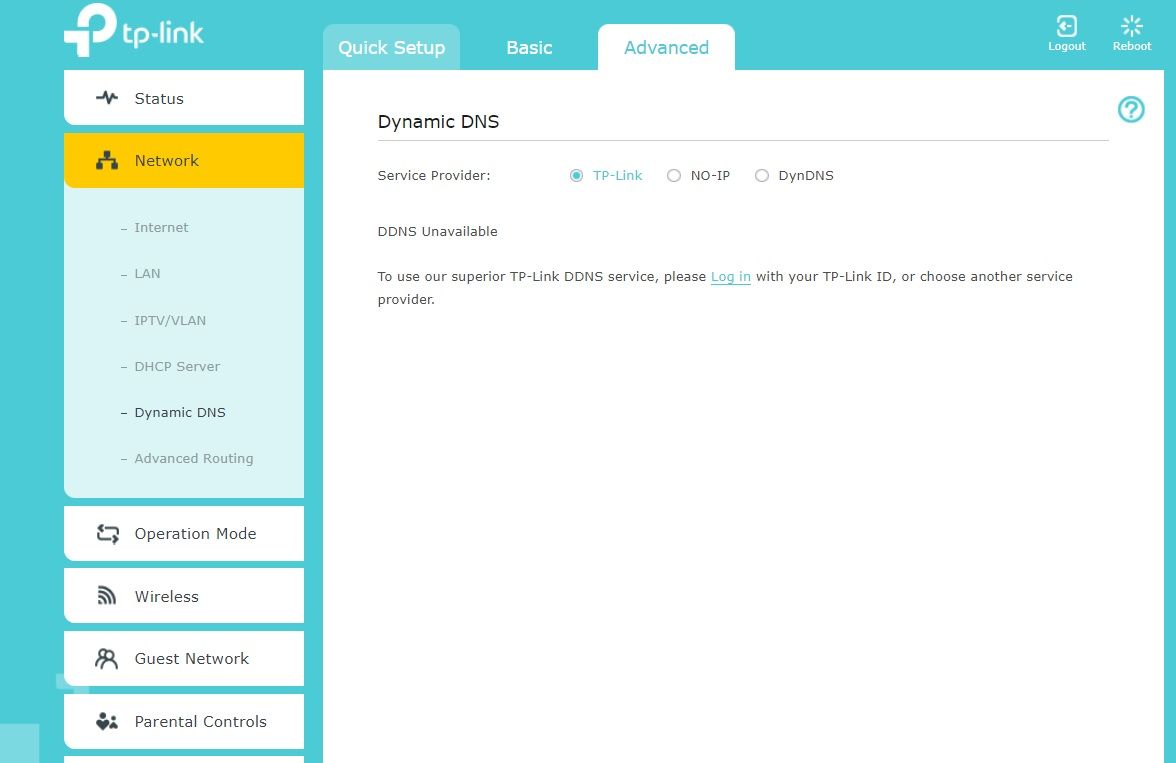Click the Logout icon
This screenshot has height=763, width=1176.
coord(1066,26)
